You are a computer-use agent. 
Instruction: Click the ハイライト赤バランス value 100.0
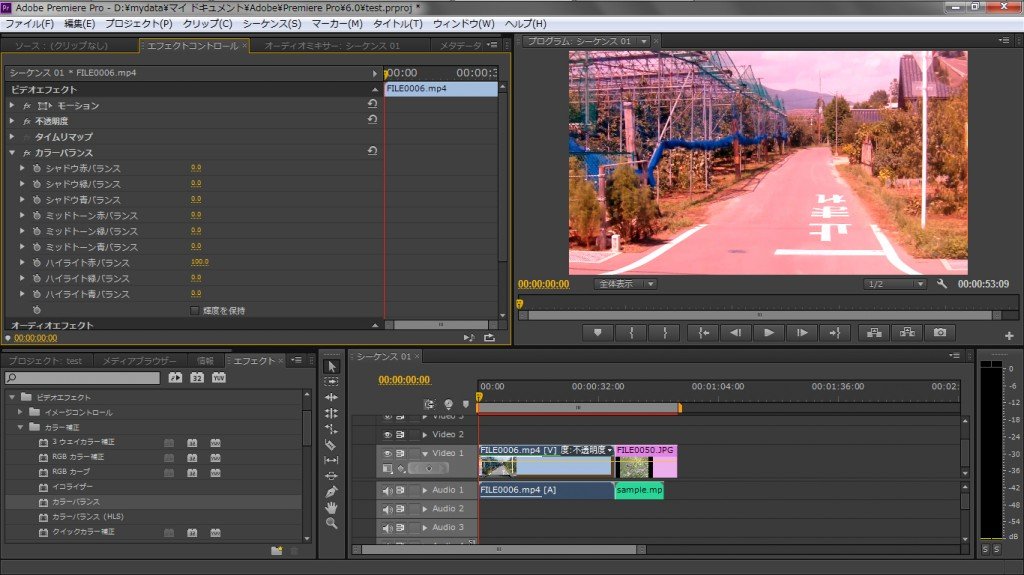point(200,262)
